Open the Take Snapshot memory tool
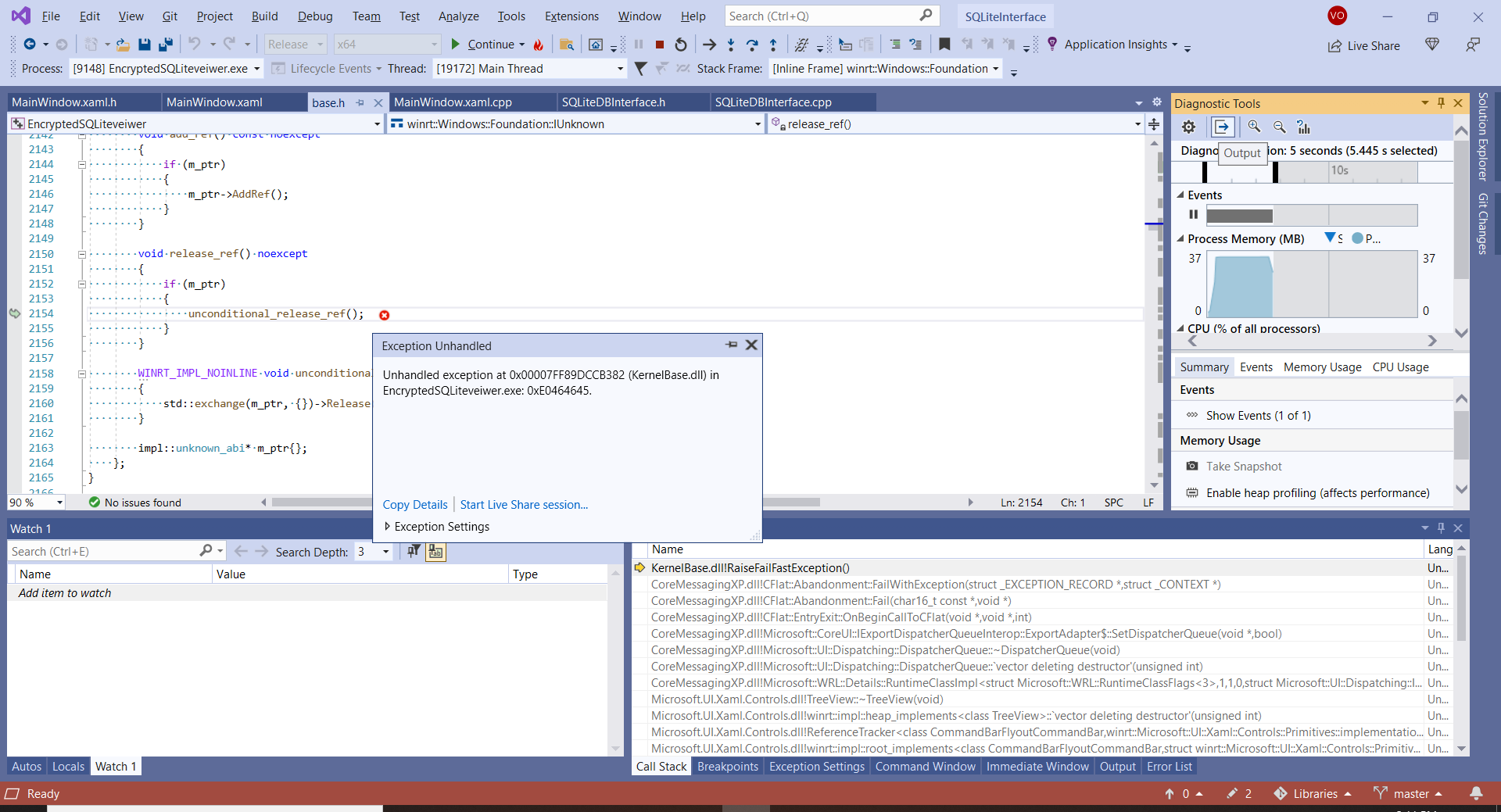This screenshot has height=812, width=1501. pos(1243,466)
